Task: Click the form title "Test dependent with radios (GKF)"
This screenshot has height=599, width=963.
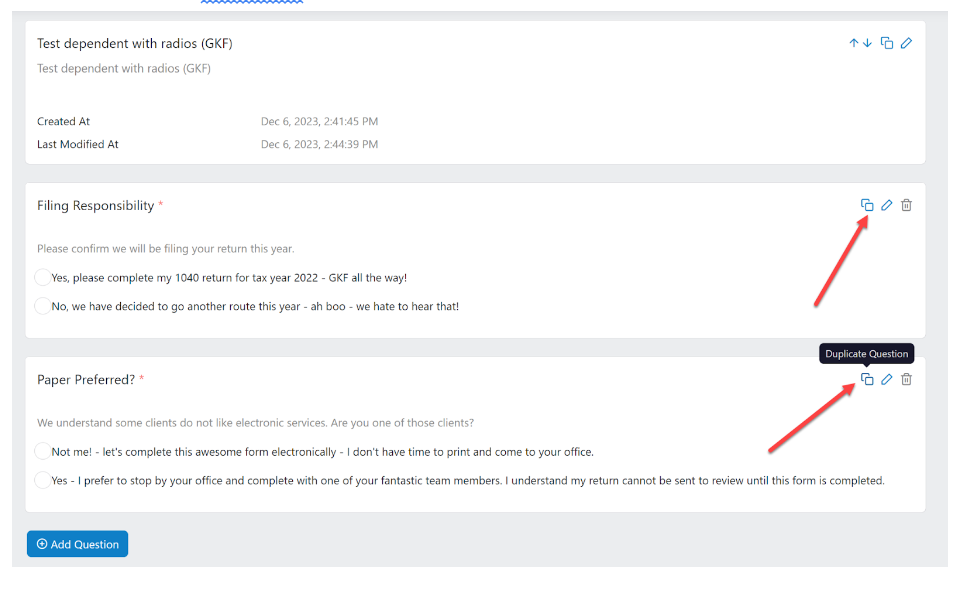Action: [135, 44]
